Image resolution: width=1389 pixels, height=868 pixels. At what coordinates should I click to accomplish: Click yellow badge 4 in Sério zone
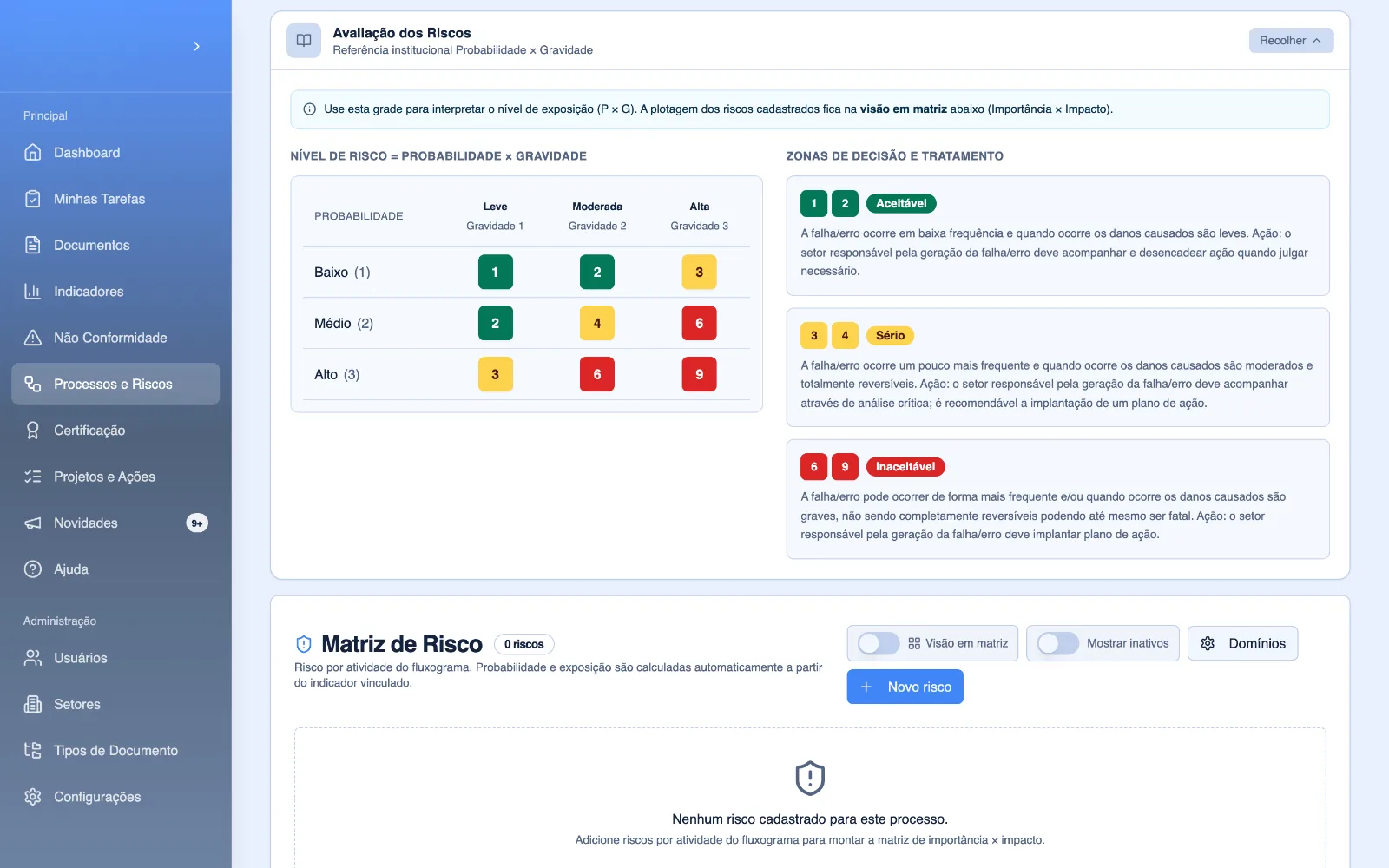tap(845, 335)
